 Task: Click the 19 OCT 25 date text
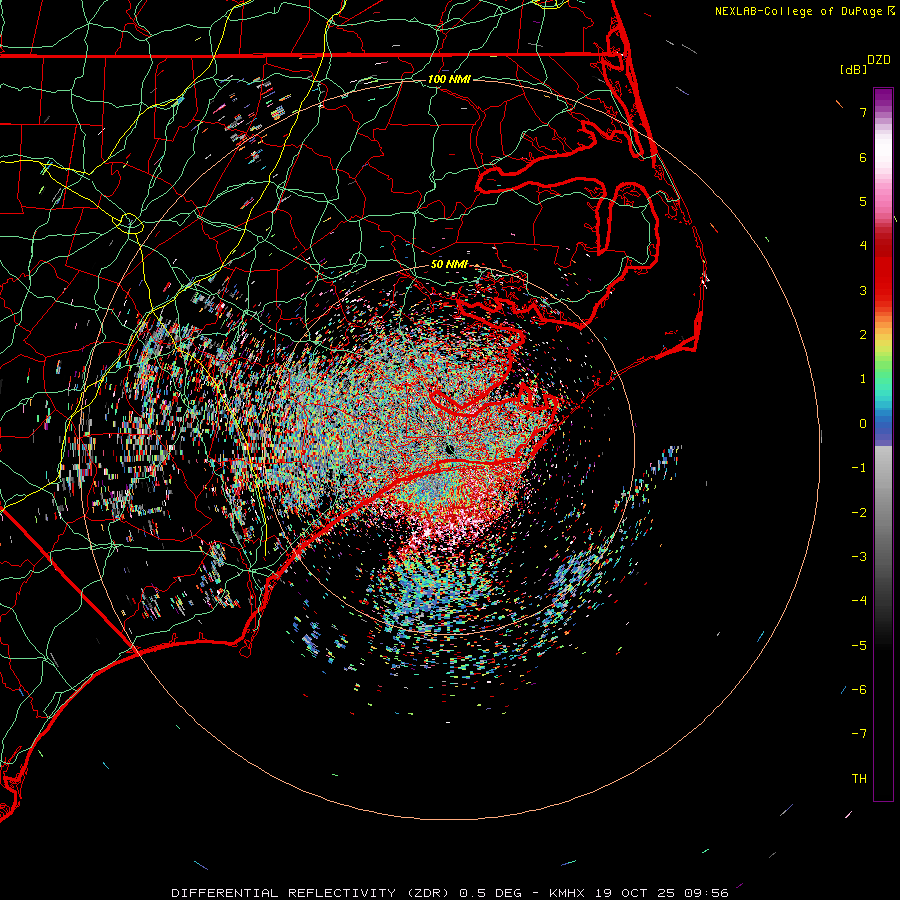point(635,893)
